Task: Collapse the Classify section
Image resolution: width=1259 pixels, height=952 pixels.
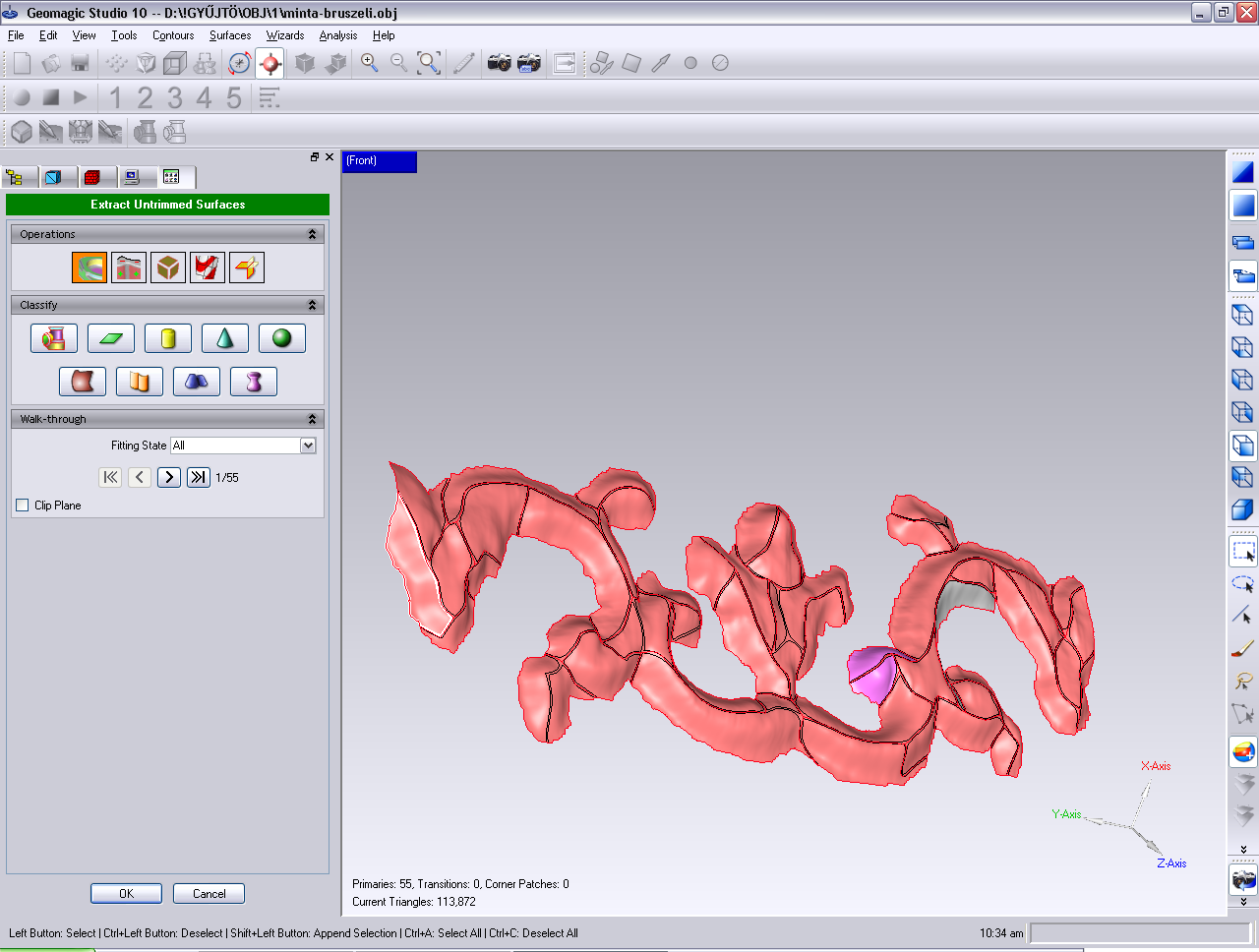Action: [312, 305]
